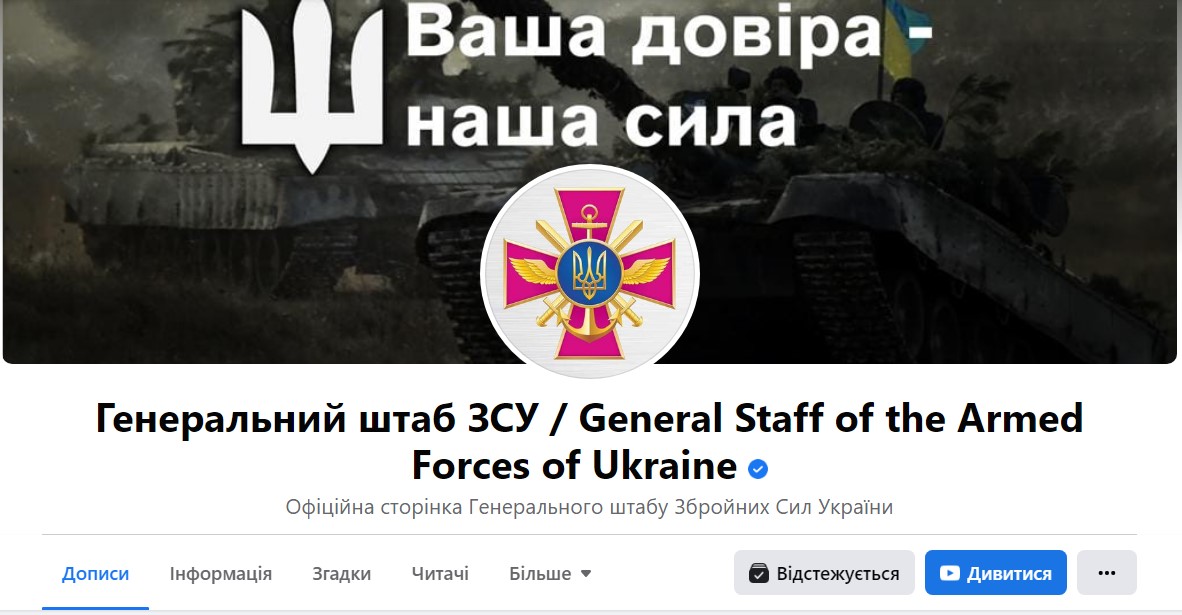The width and height of the screenshot is (1182, 615).
Task: Open the Інформація tab
Action: tap(220, 574)
